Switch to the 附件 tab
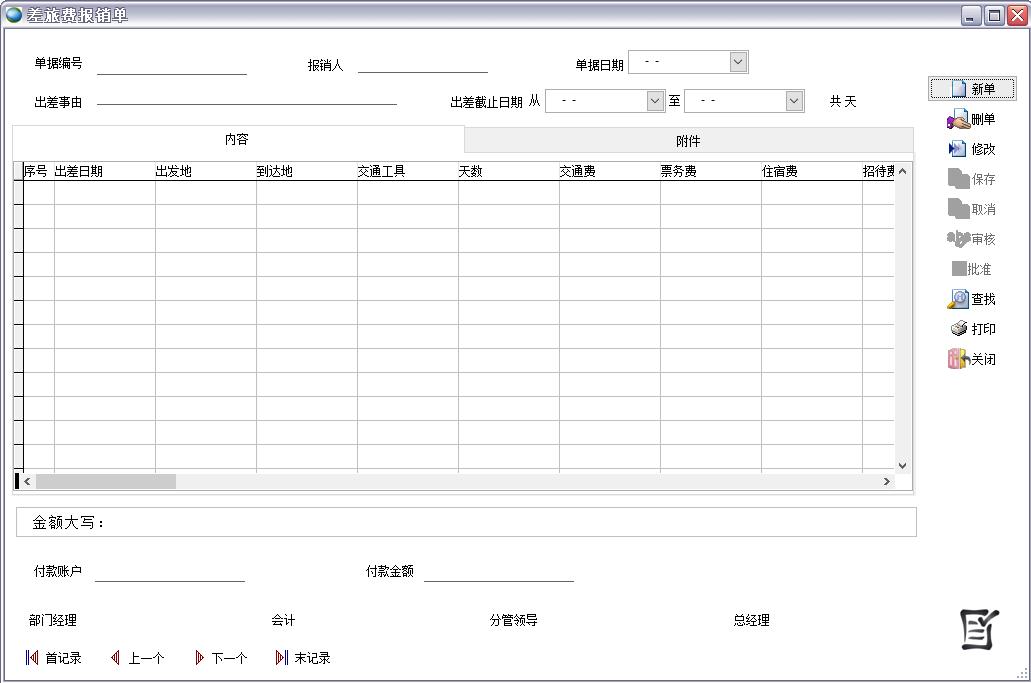This screenshot has width=1031, height=683. coord(688,141)
